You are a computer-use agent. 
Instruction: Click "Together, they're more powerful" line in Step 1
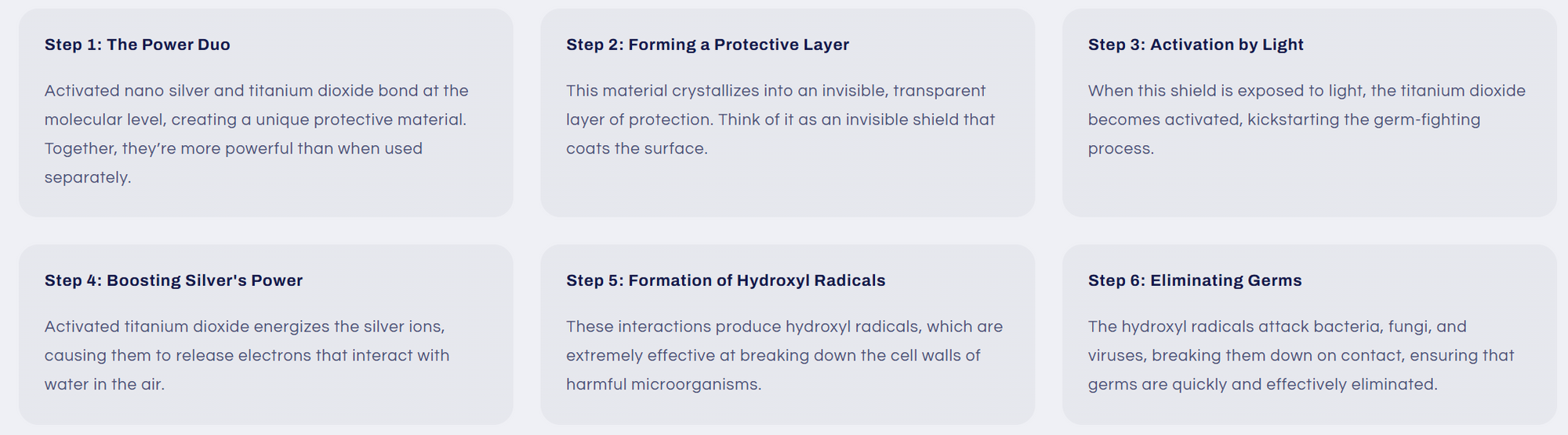(233, 149)
